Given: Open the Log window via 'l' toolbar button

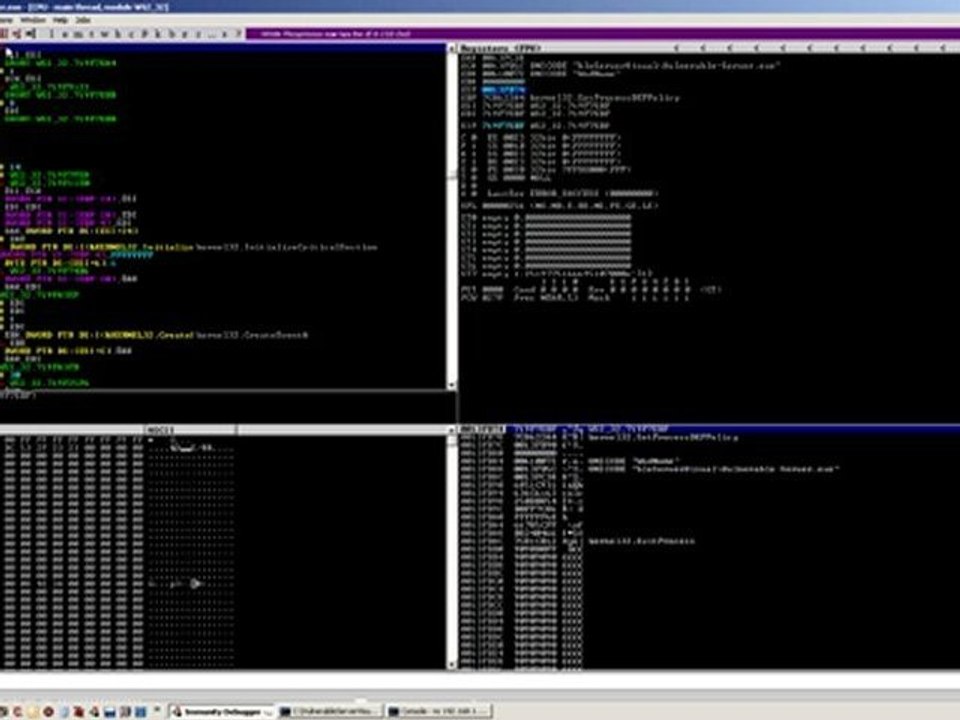Looking at the screenshot, I should (x=52, y=34).
